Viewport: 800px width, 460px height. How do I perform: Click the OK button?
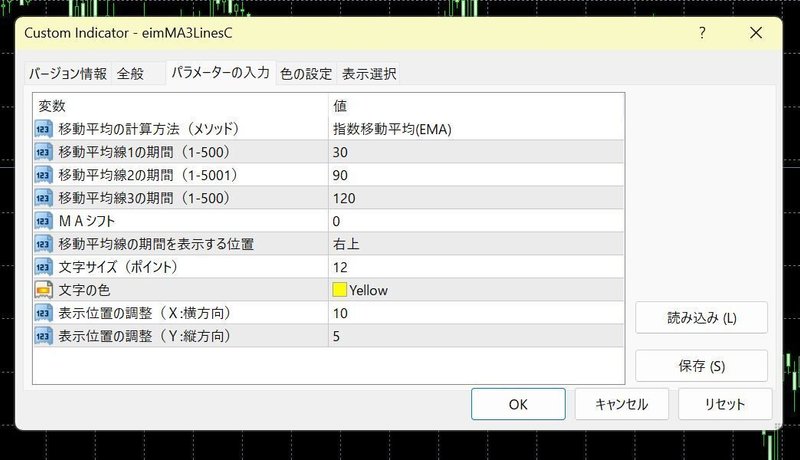point(518,404)
